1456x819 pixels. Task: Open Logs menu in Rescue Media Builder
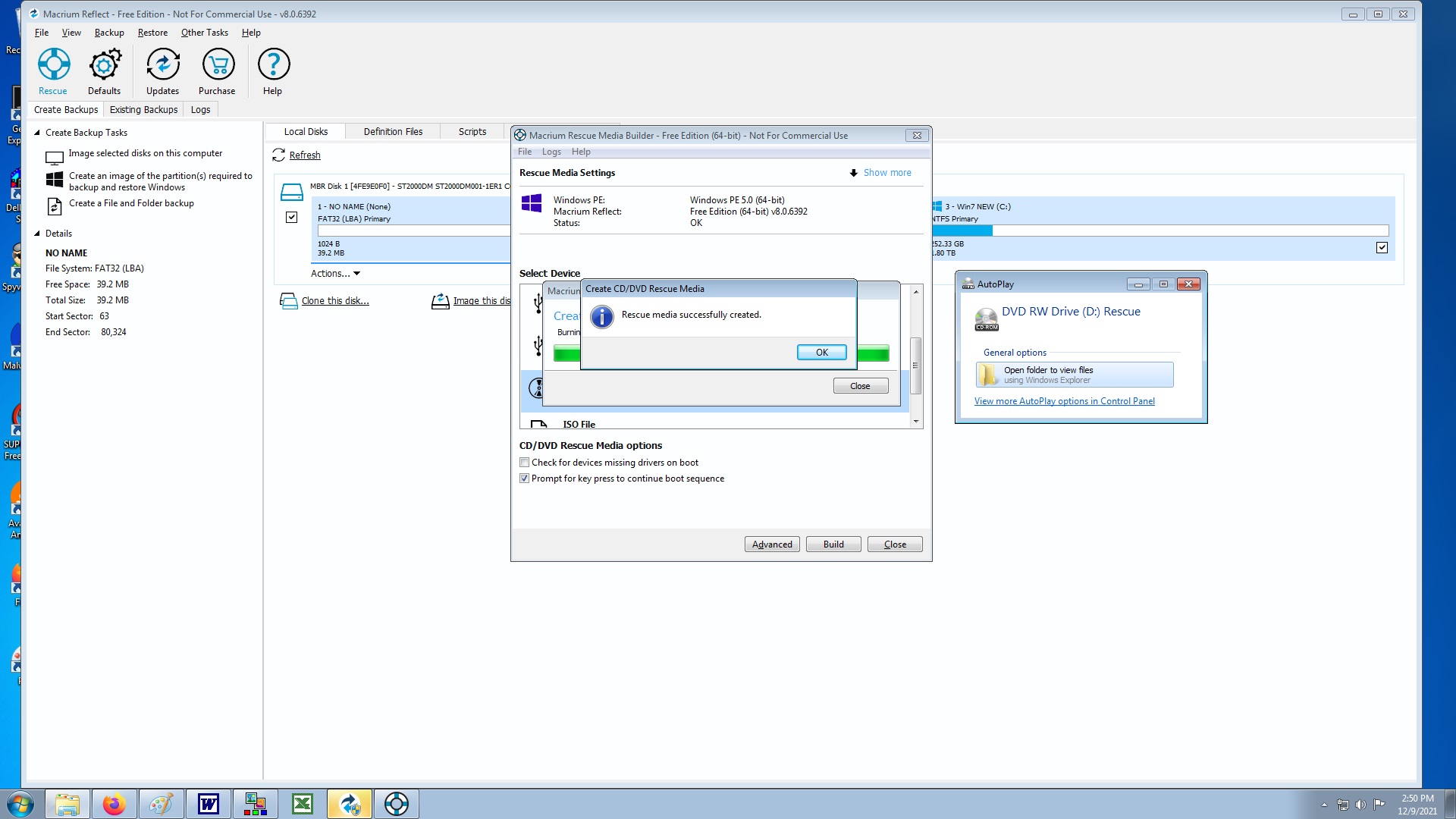tap(551, 152)
